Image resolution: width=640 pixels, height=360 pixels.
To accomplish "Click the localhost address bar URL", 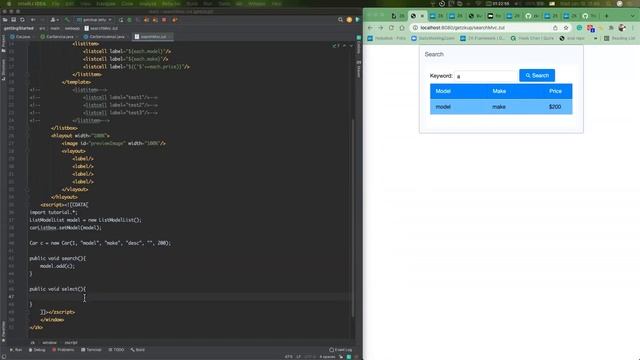I will (462, 28).
